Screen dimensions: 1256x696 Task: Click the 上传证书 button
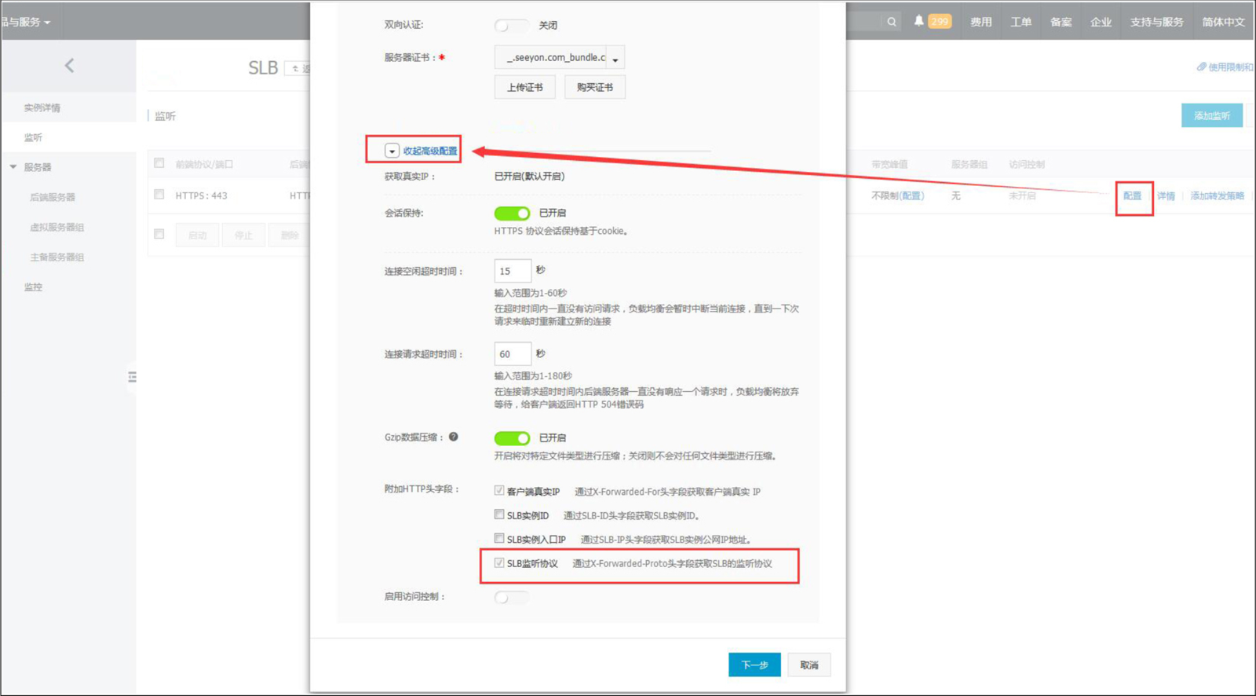525,87
